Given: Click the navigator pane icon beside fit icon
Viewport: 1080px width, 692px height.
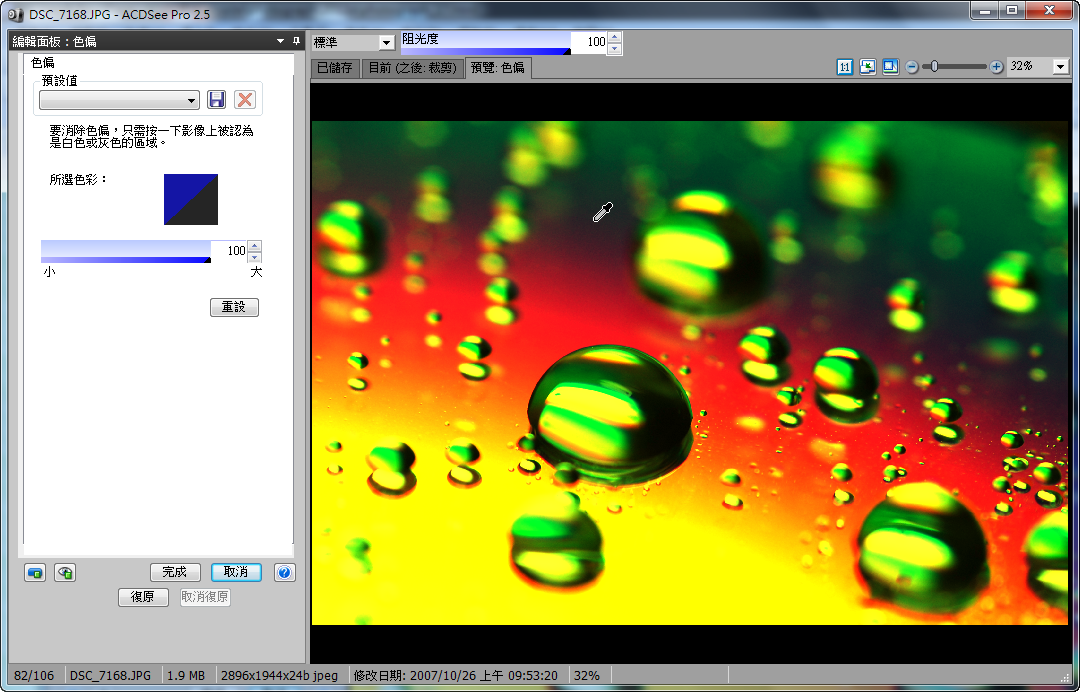Looking at the screenshot, I should (889, 67).
